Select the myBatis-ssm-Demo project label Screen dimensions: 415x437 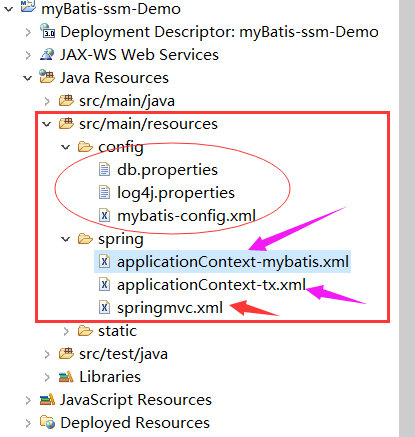[111, 9]
